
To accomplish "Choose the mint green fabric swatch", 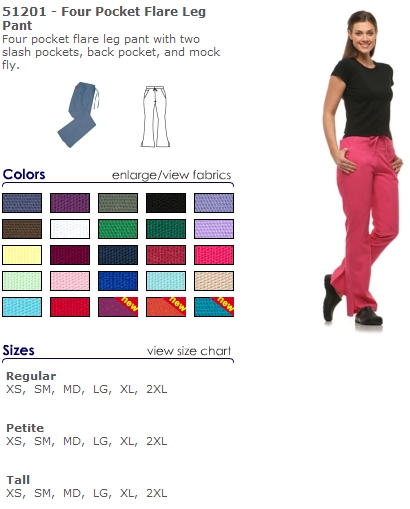I will [x=22, y=281].
